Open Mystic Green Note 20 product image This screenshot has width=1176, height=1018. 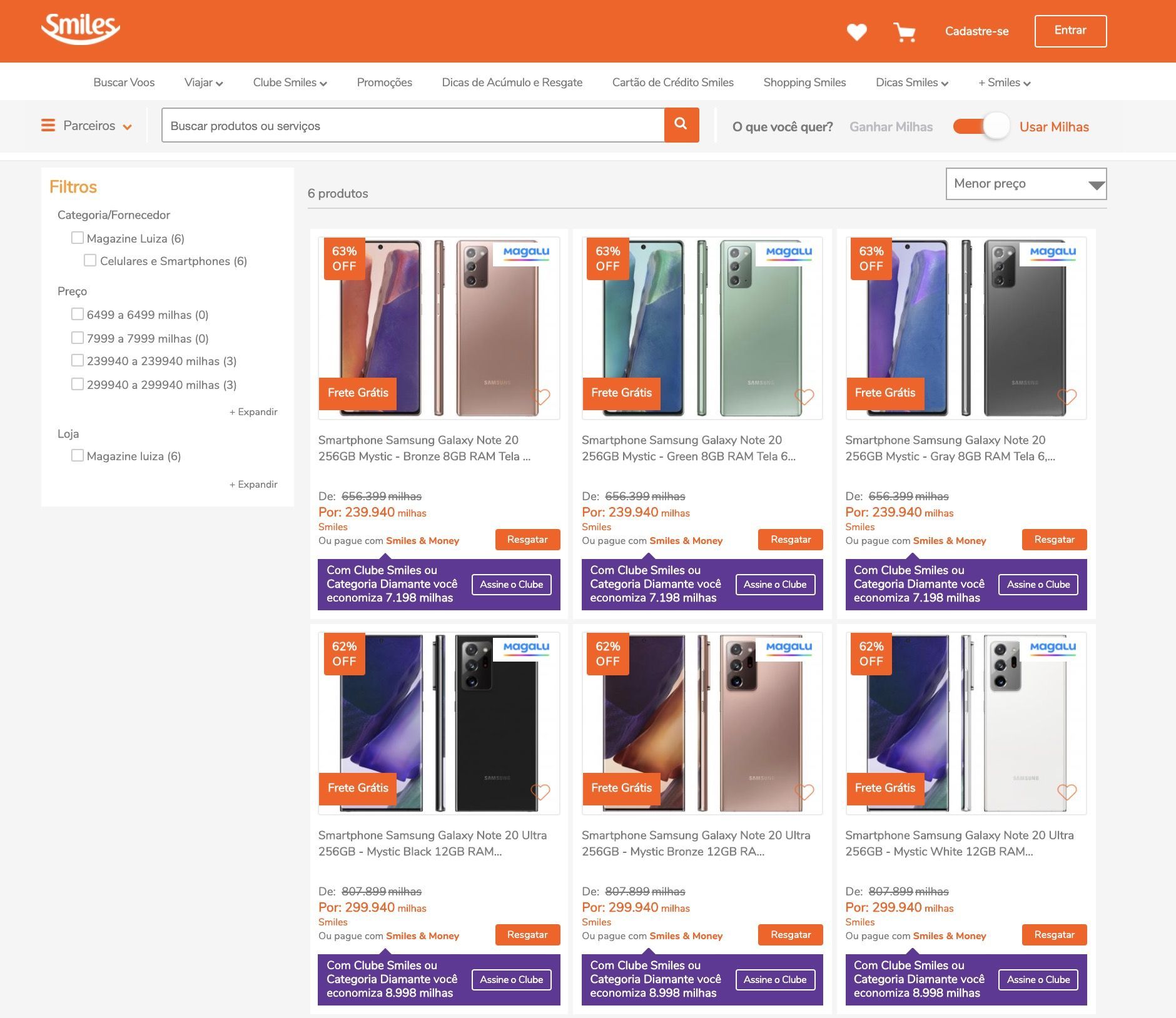point(702,328)
